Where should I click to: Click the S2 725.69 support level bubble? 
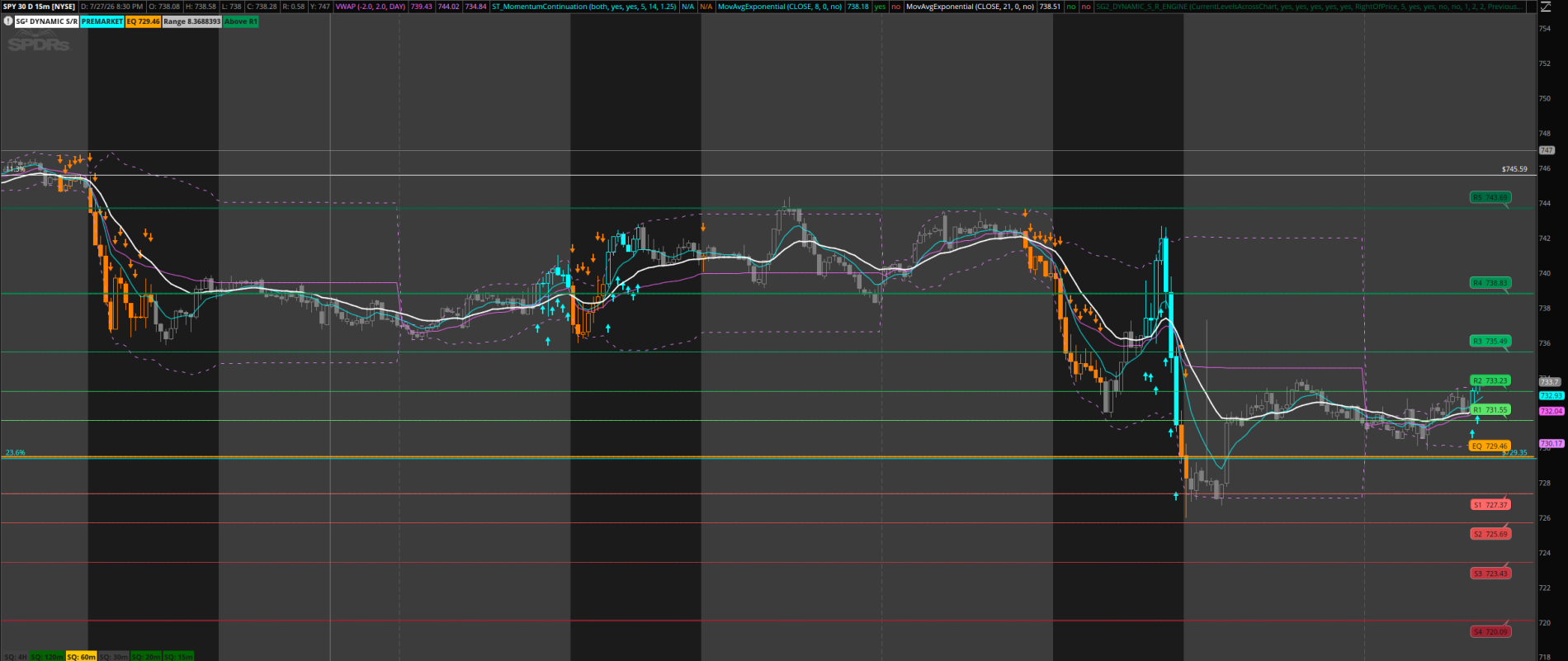point(1490,535)
